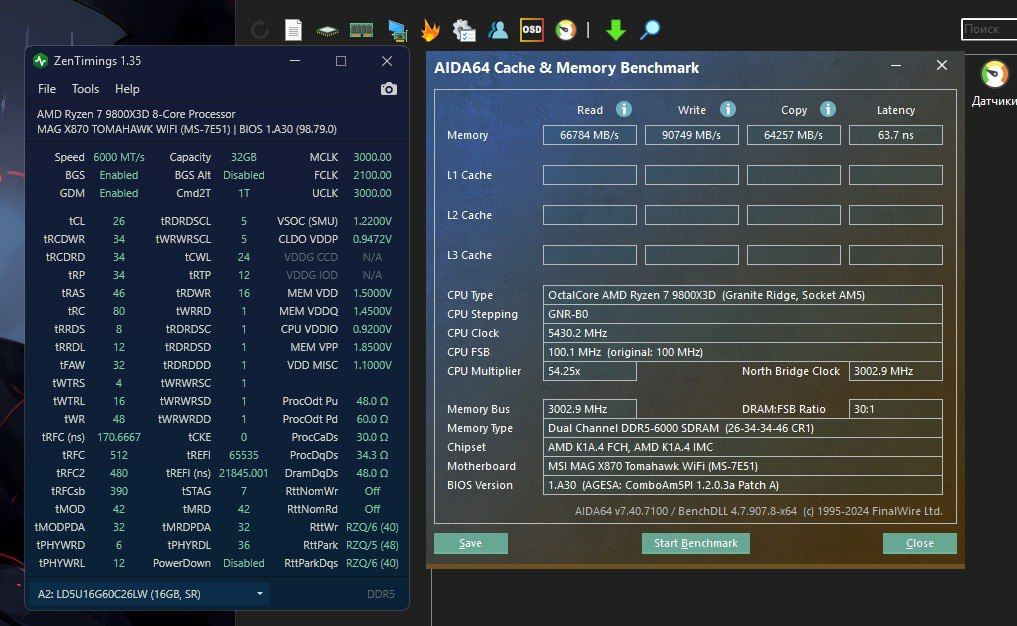Click the Motherboard MSI MAG X870 value
Image resolution: width=1017 pixels, height=626 pixels.
coord(743,466)
